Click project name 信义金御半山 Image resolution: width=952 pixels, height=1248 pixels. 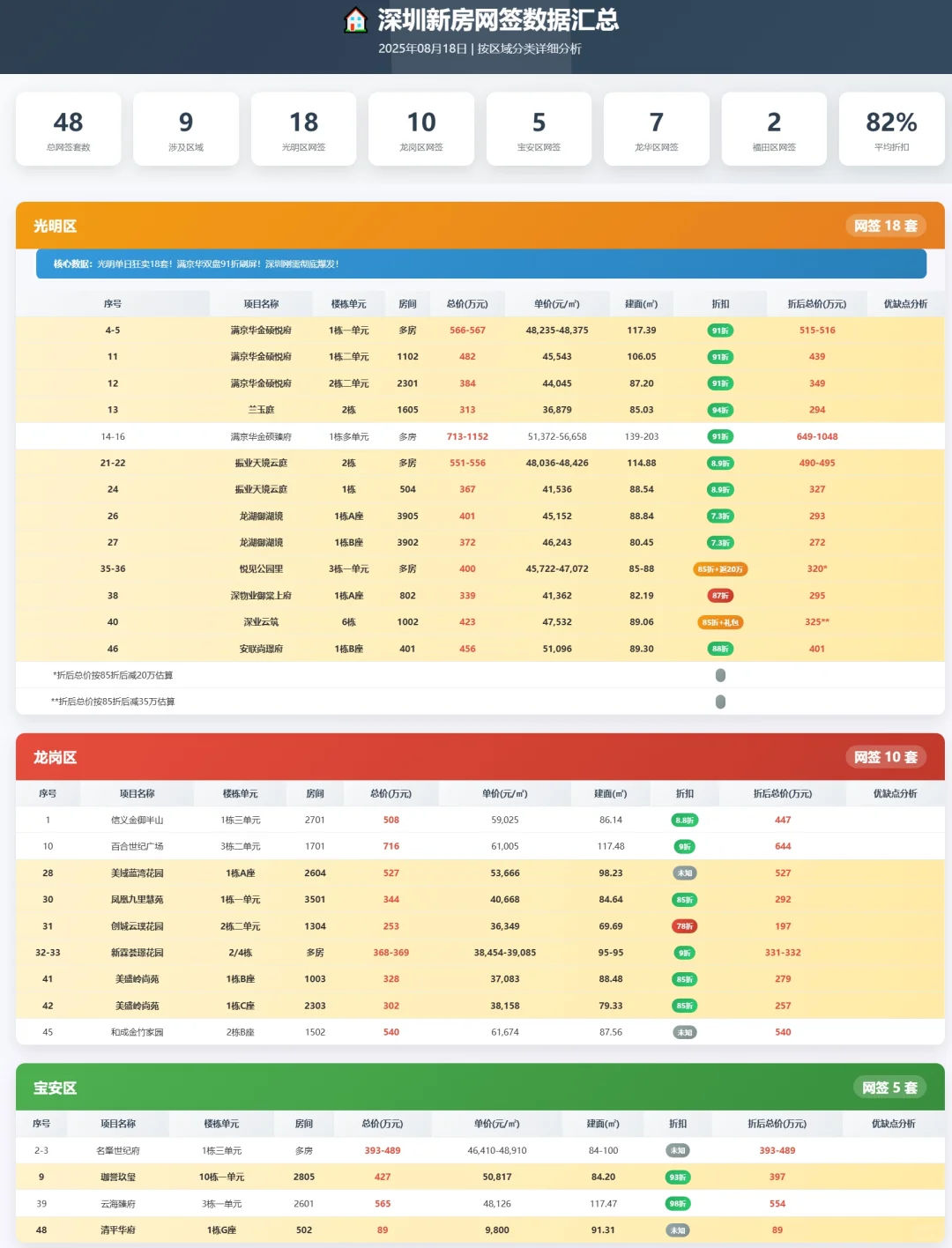click(x=137, y=821)
